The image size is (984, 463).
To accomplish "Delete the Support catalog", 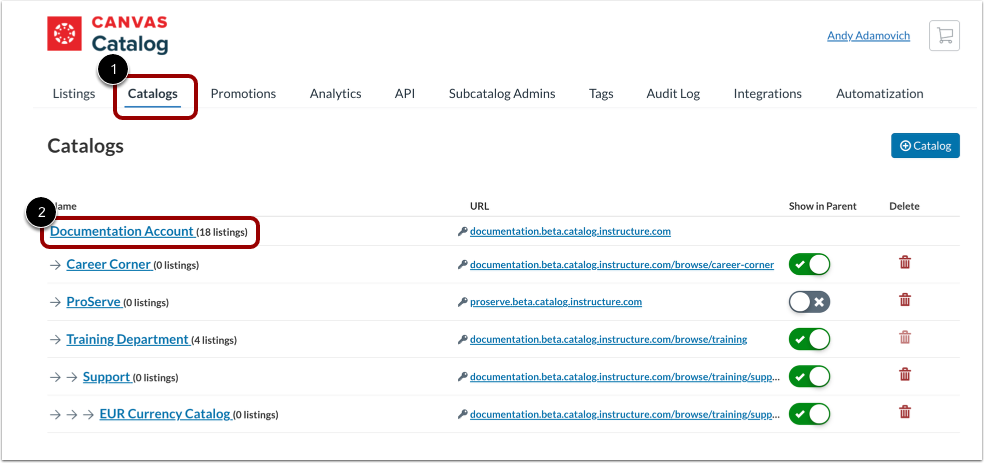I will point(904,375).
